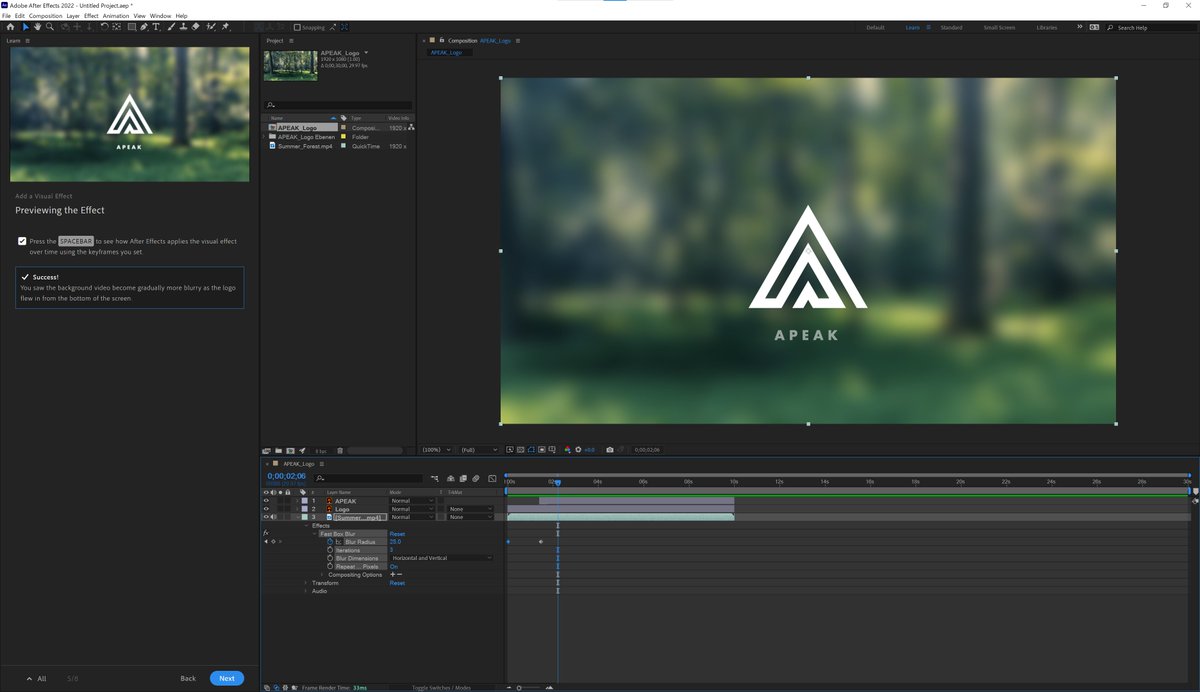Image resolution: width=1200 pixels, height=692 pixels.
Task: Open Blur Dimensions Horizontal and Vertical dropdown
Action: click(442, 558)
